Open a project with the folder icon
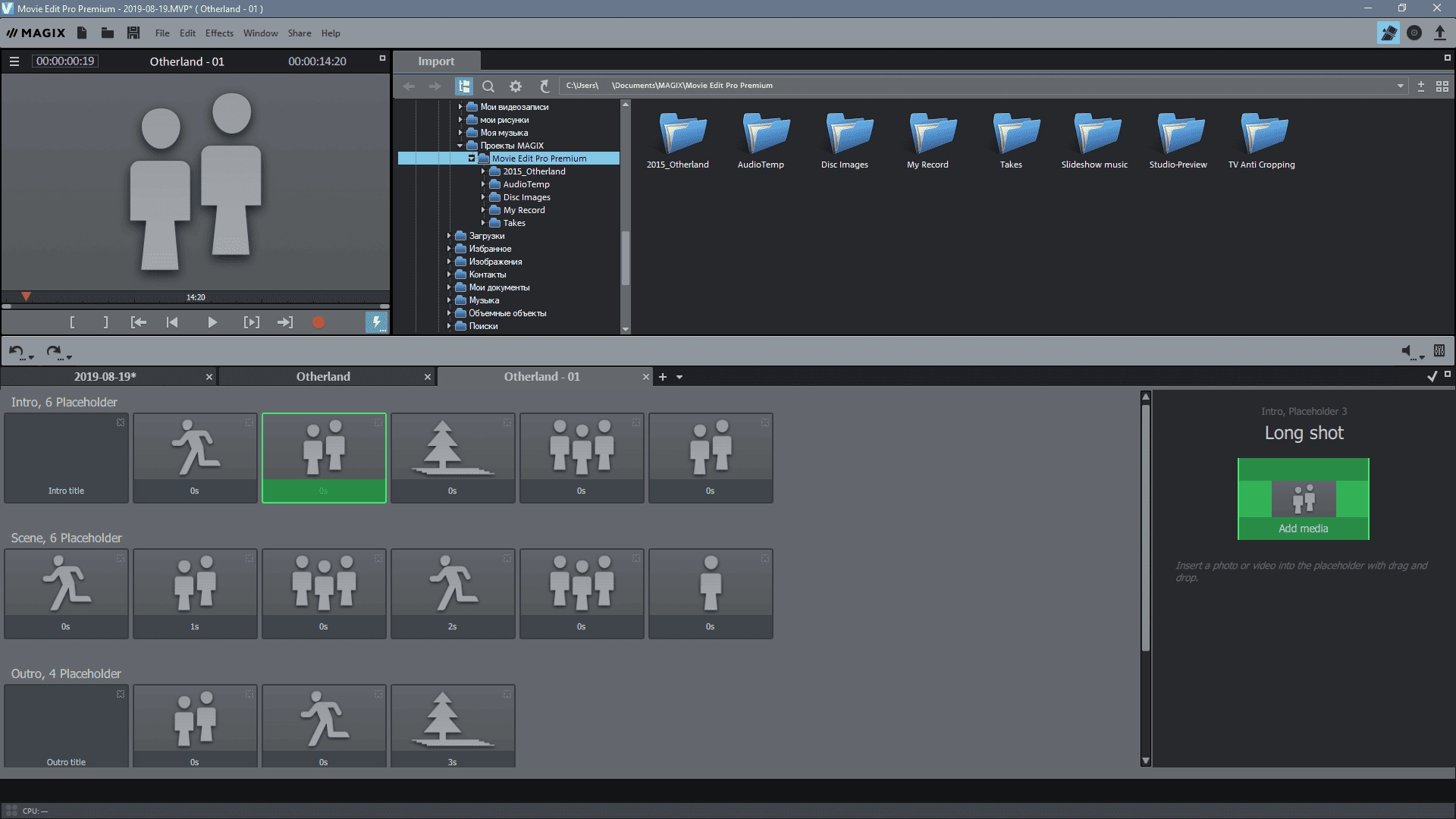The image size is (1456, 819). pos(108,33)
